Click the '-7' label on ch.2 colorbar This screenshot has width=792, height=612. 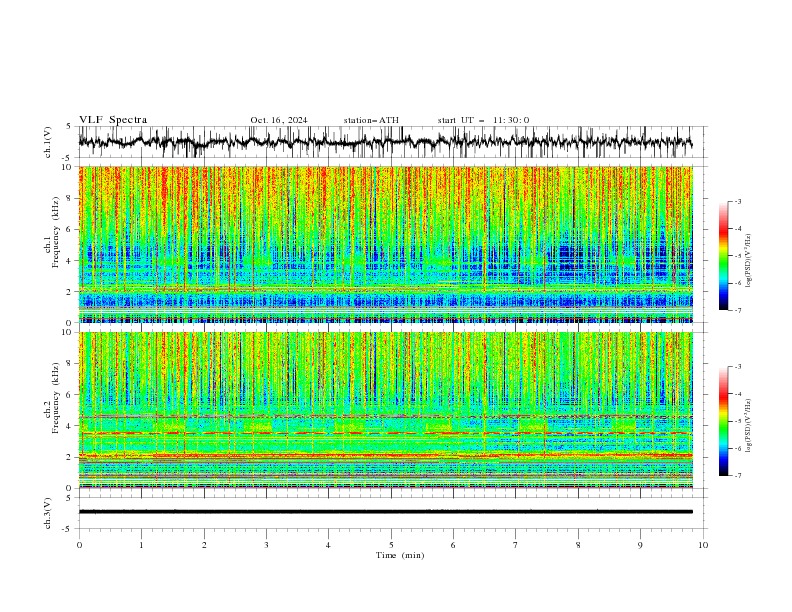pyautogui.click(x=737, y=475)
